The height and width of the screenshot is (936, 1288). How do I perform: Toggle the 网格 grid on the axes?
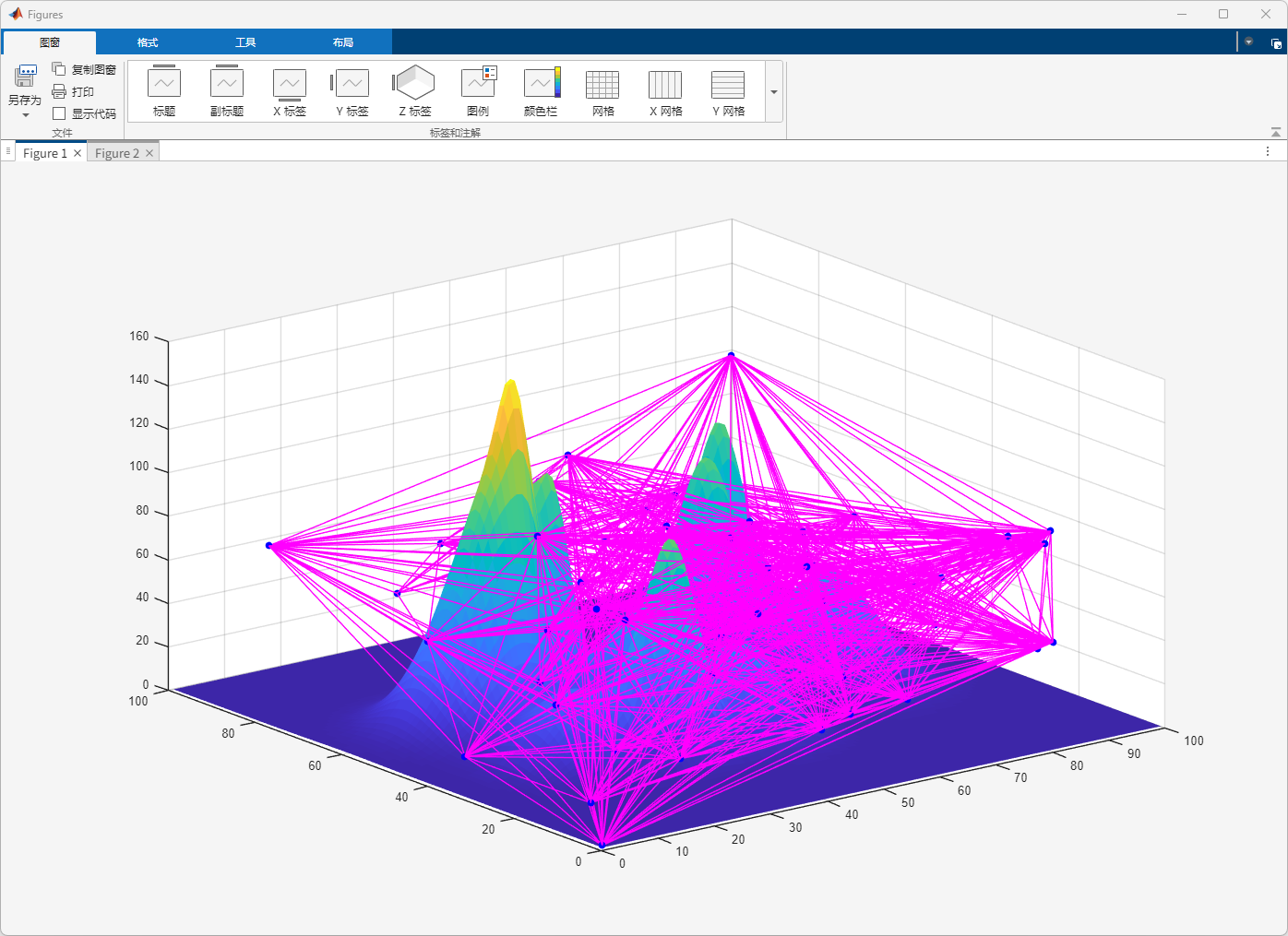pos(602,84)
